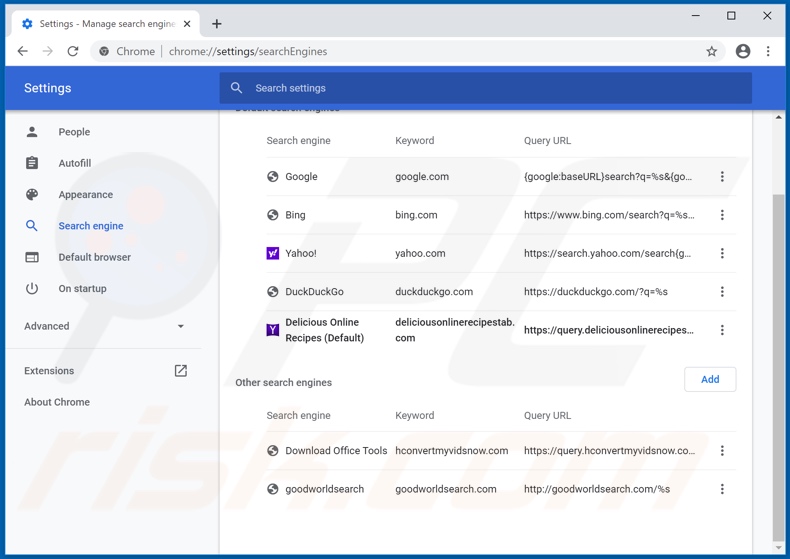Click the Search engine magnifier icon in sidebar
This screenshot has height=559, width=790.
click(x=32, y=226)
